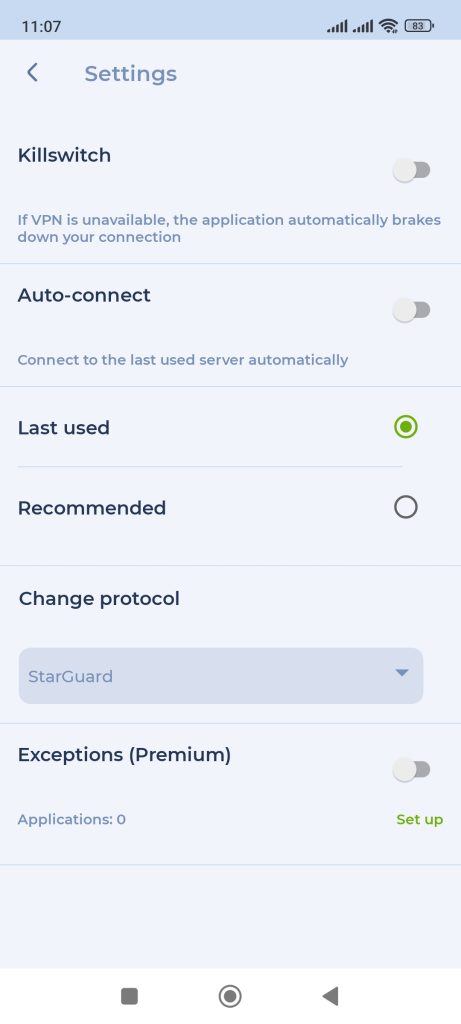Tap the Change protocol heading
The height and width of the screenshot is (1024, 461).
click(x=99, y=598)
